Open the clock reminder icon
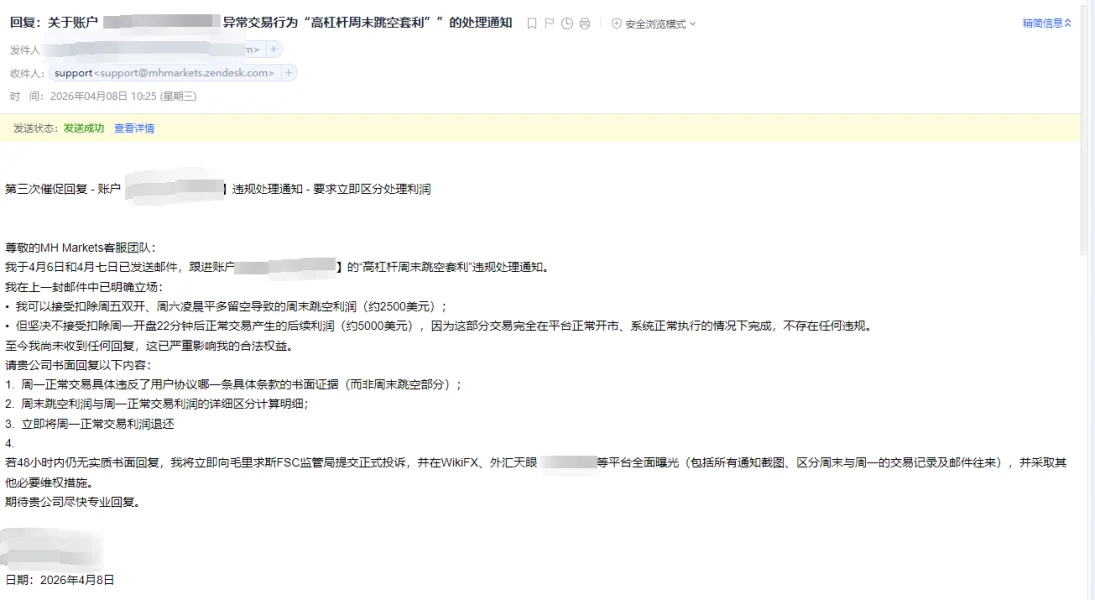This screenshot has height=600, width=1095. click(x=567, y=24)
